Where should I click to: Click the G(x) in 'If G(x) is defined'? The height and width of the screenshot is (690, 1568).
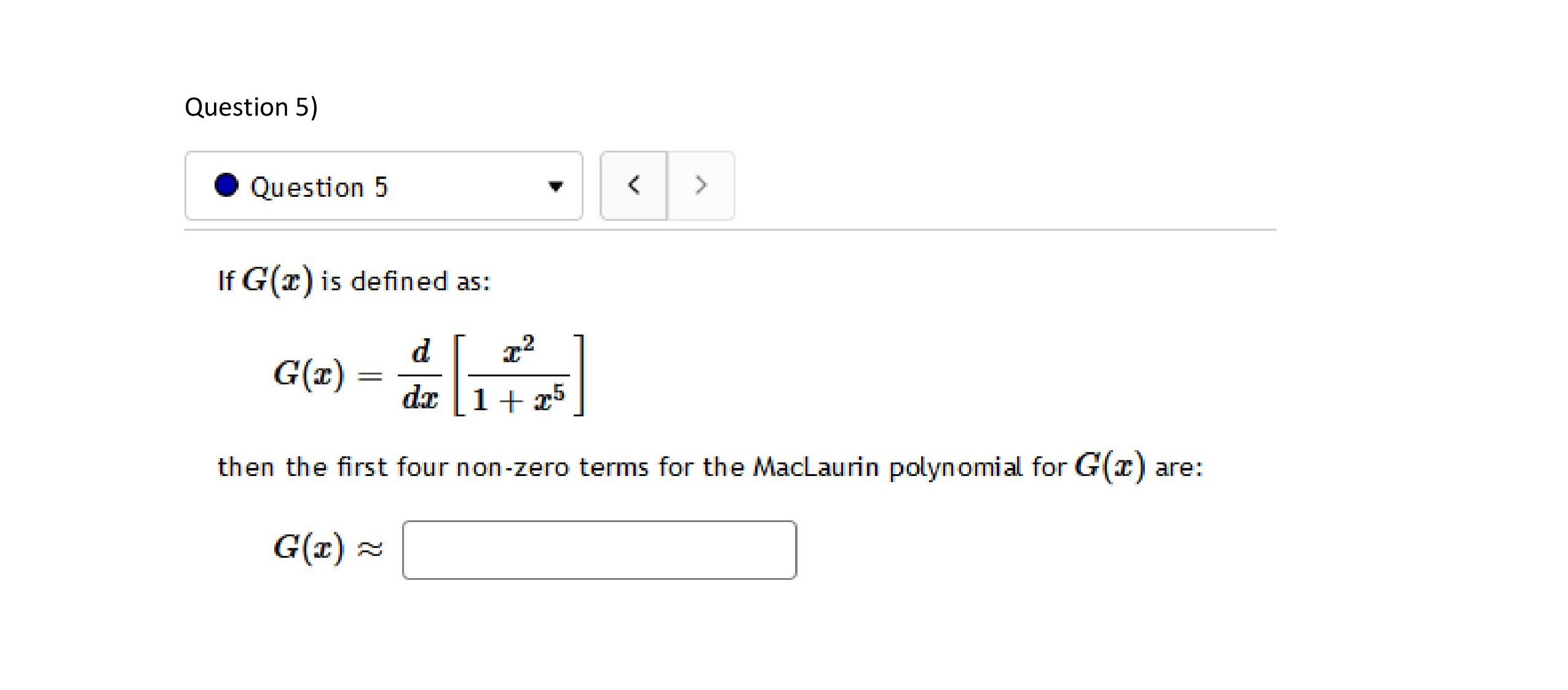pyautogui.click(x=277, y=280)
